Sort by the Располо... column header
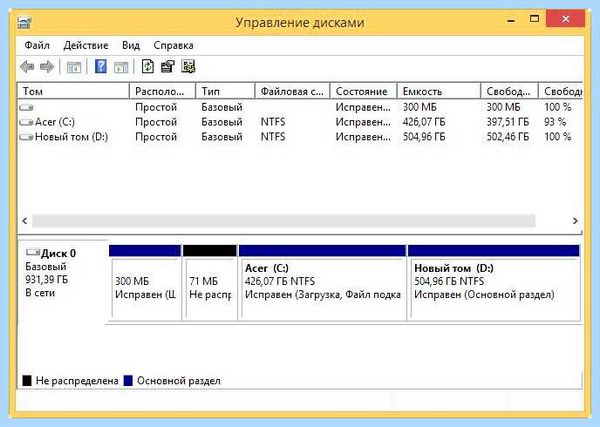This screenshot has width=600, height=427. (163, 91)
